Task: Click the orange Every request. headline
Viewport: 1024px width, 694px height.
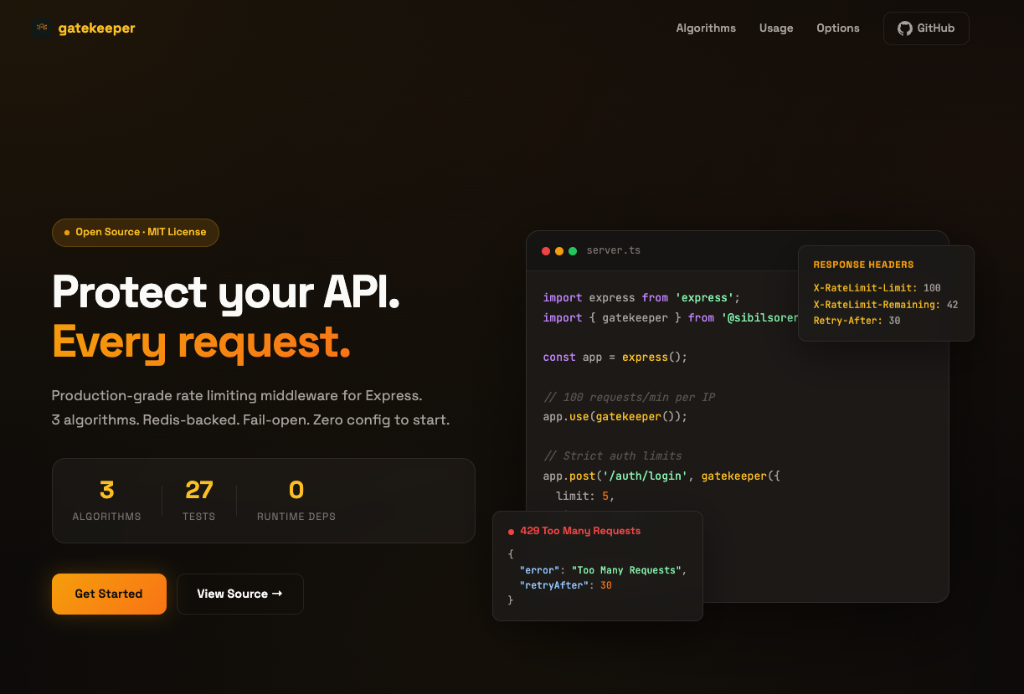Action: pos(201,341)
